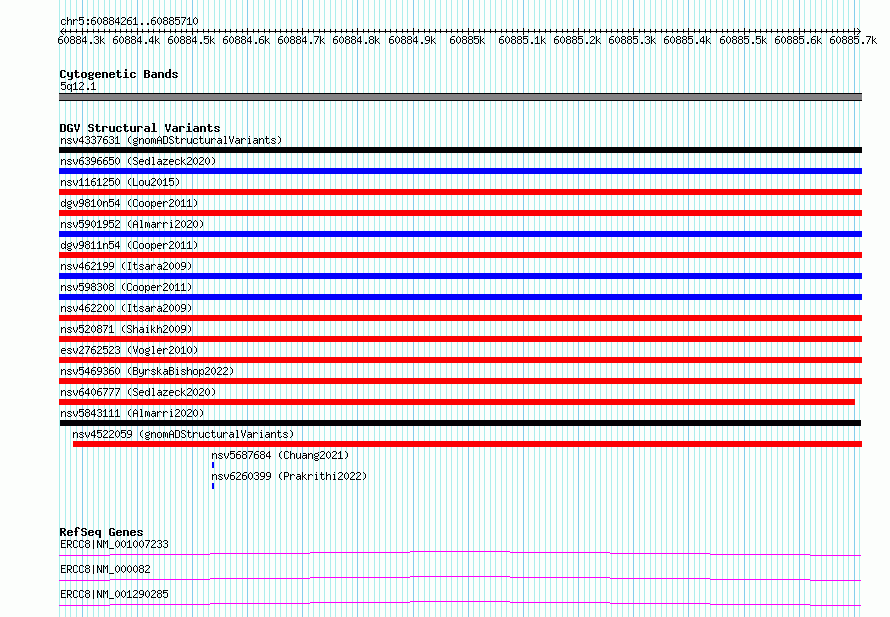Select the nsv462200 (Itsara2009) label
The height and width of the screenshot is (617, 890).
[x=126, y=308]
